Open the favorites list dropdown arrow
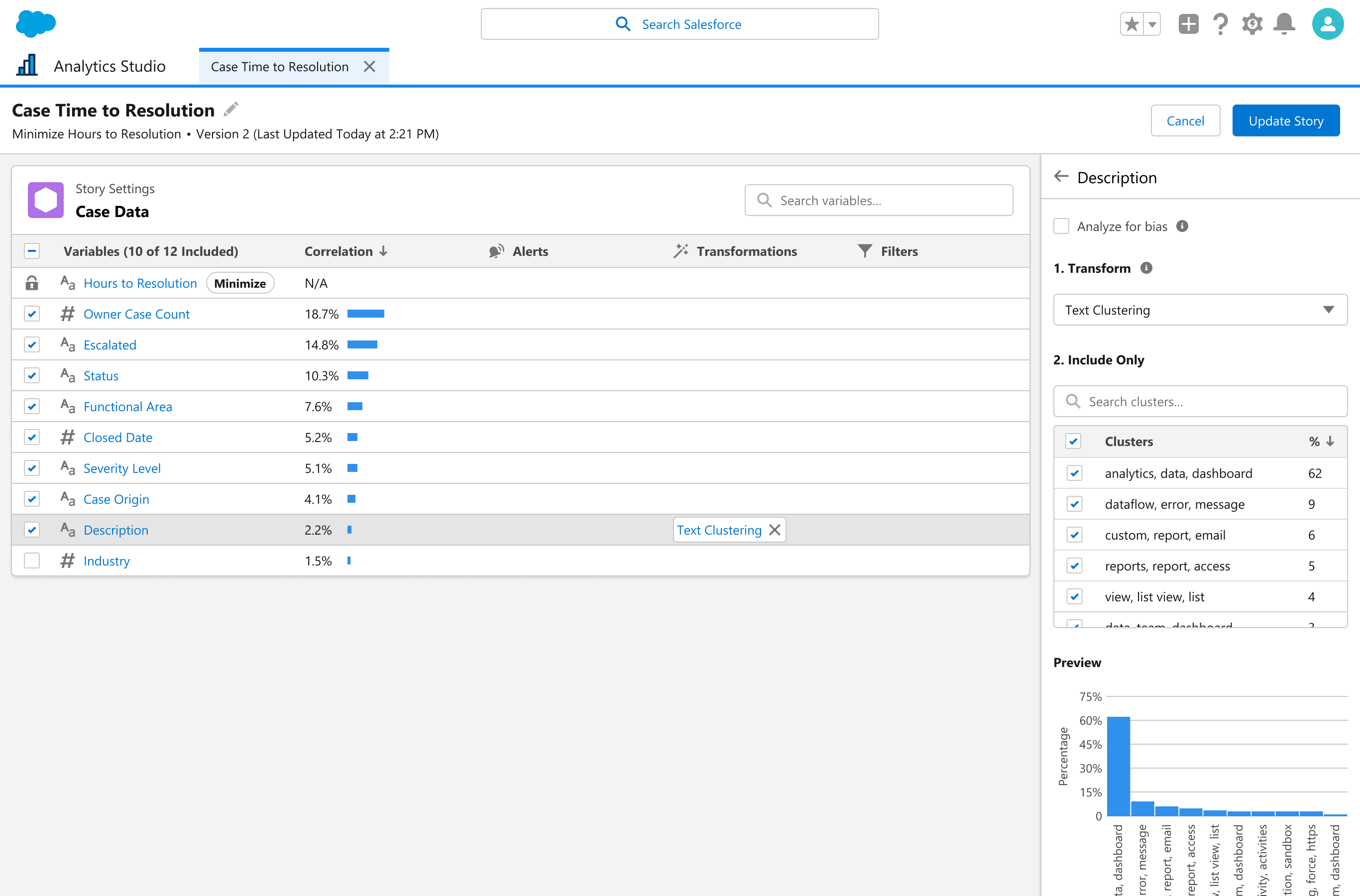 [x=1152, y=24]
